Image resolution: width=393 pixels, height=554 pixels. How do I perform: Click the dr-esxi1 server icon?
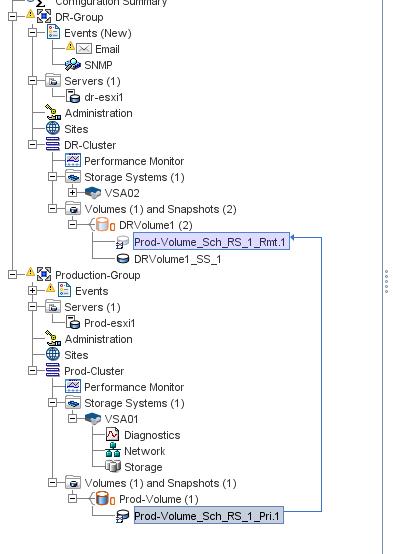[73, 96]
